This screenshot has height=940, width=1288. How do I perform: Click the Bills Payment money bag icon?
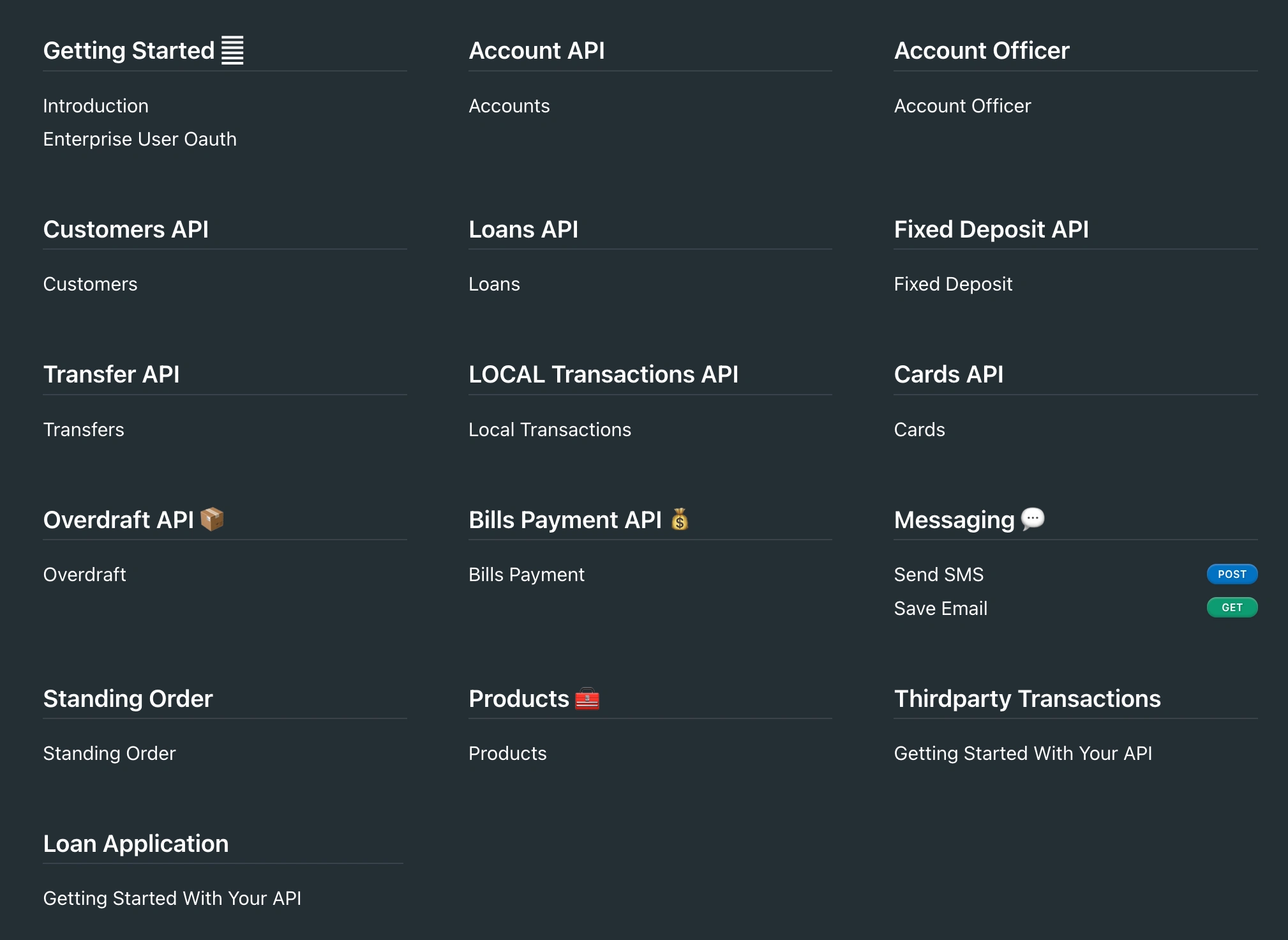point(680,519)
